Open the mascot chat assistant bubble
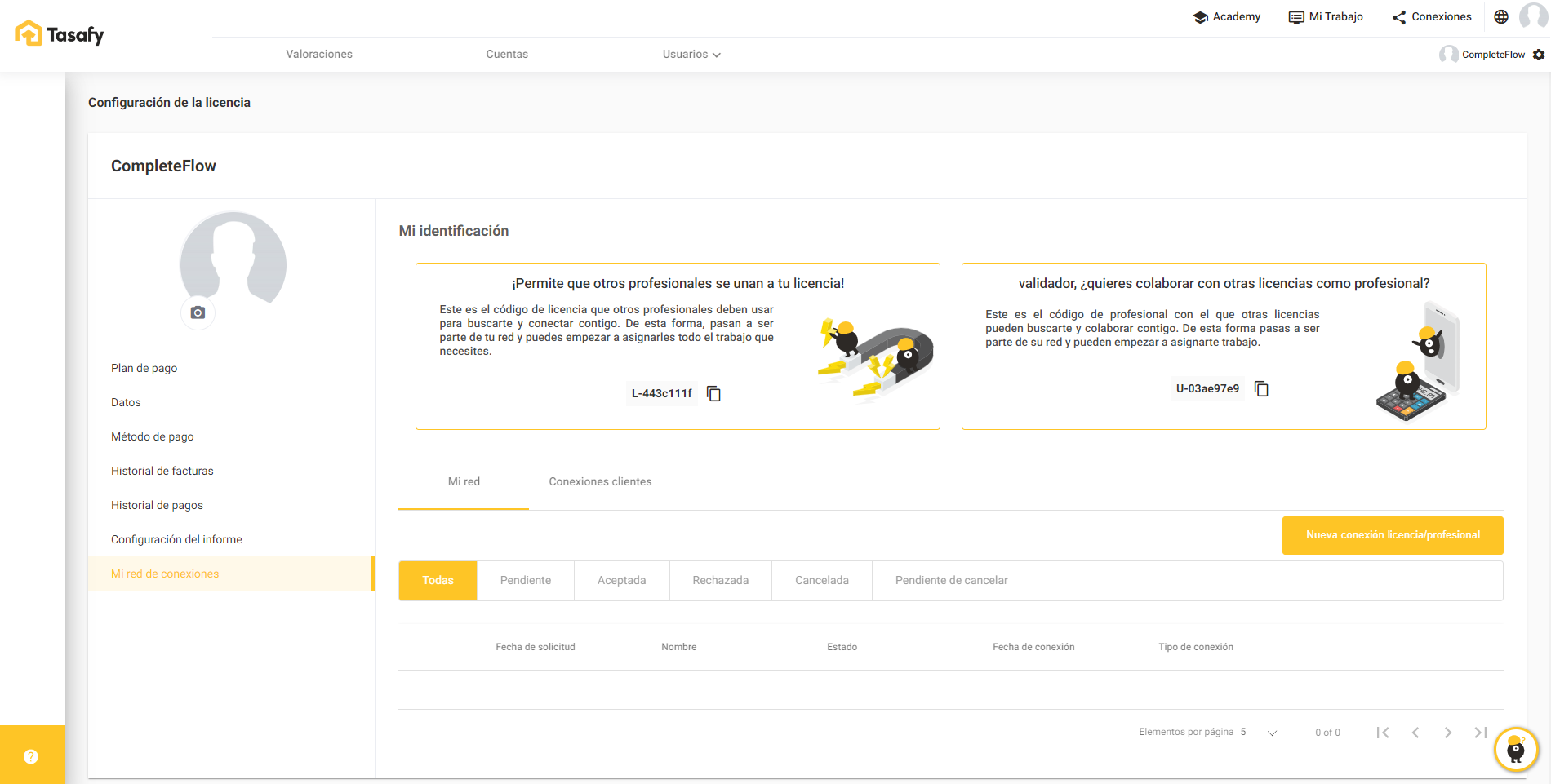1551x784 pixels. (x=1516, y=749)
